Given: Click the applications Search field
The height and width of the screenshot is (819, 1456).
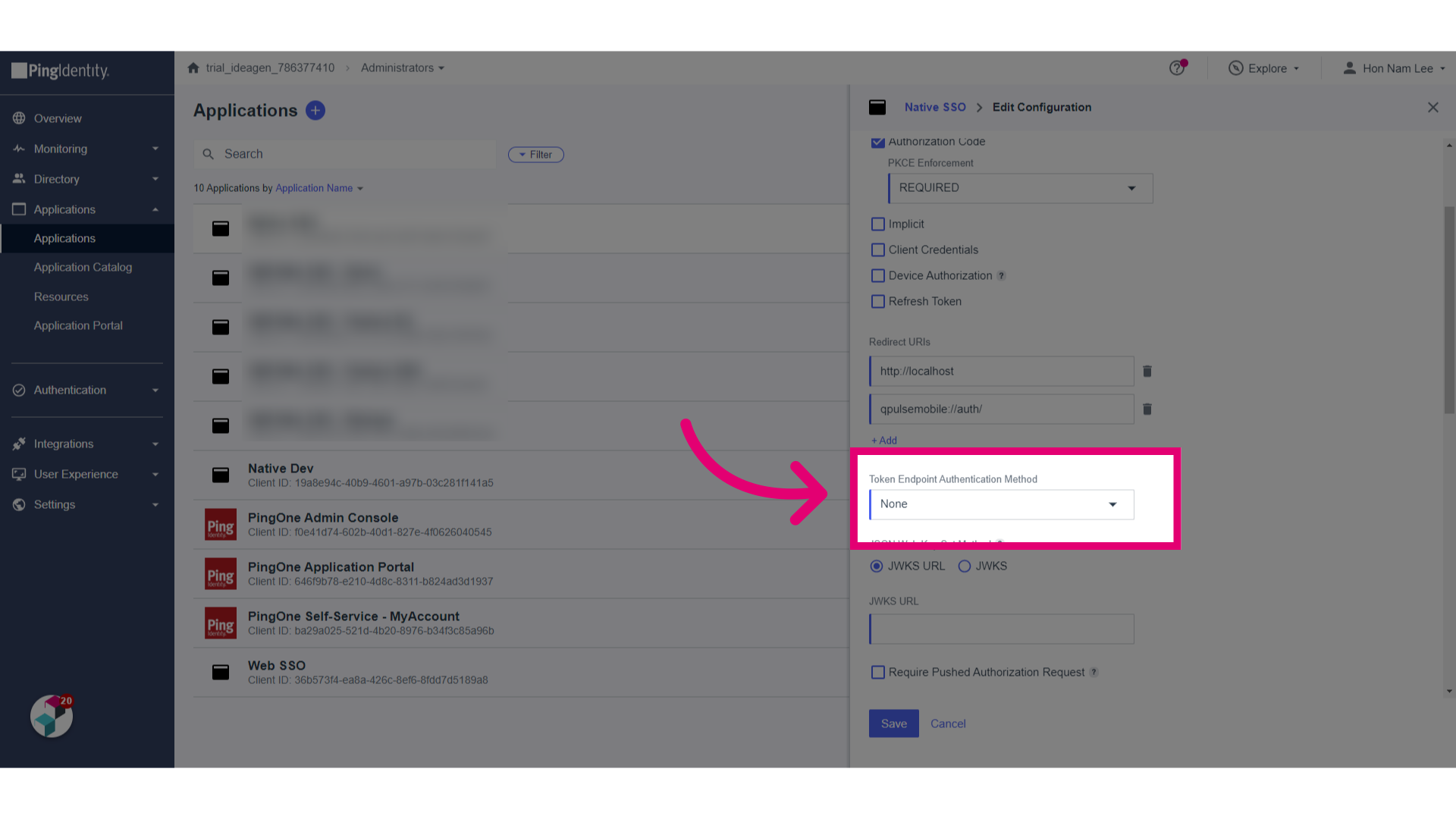Looking at the screenshot, I should click(345, 154).
